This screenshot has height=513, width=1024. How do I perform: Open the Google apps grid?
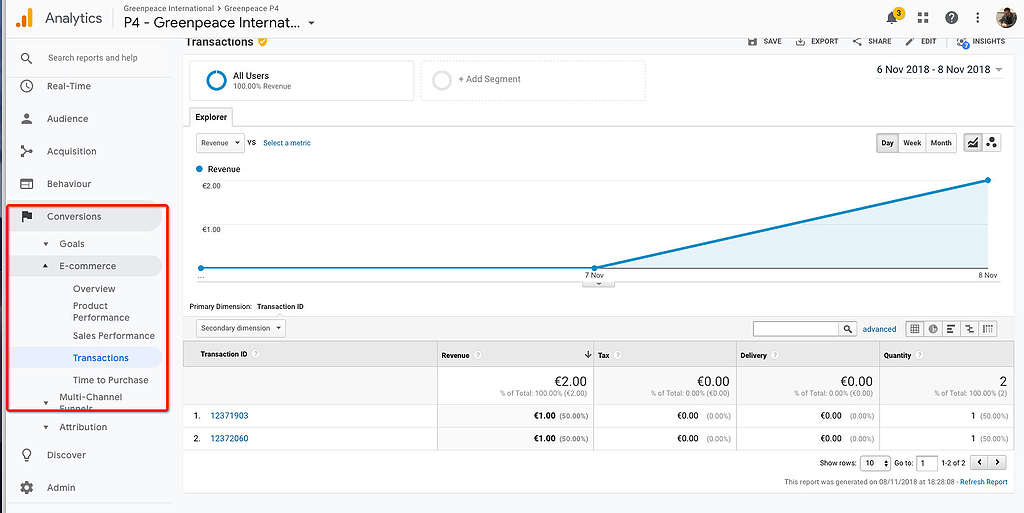click(923, 18)
